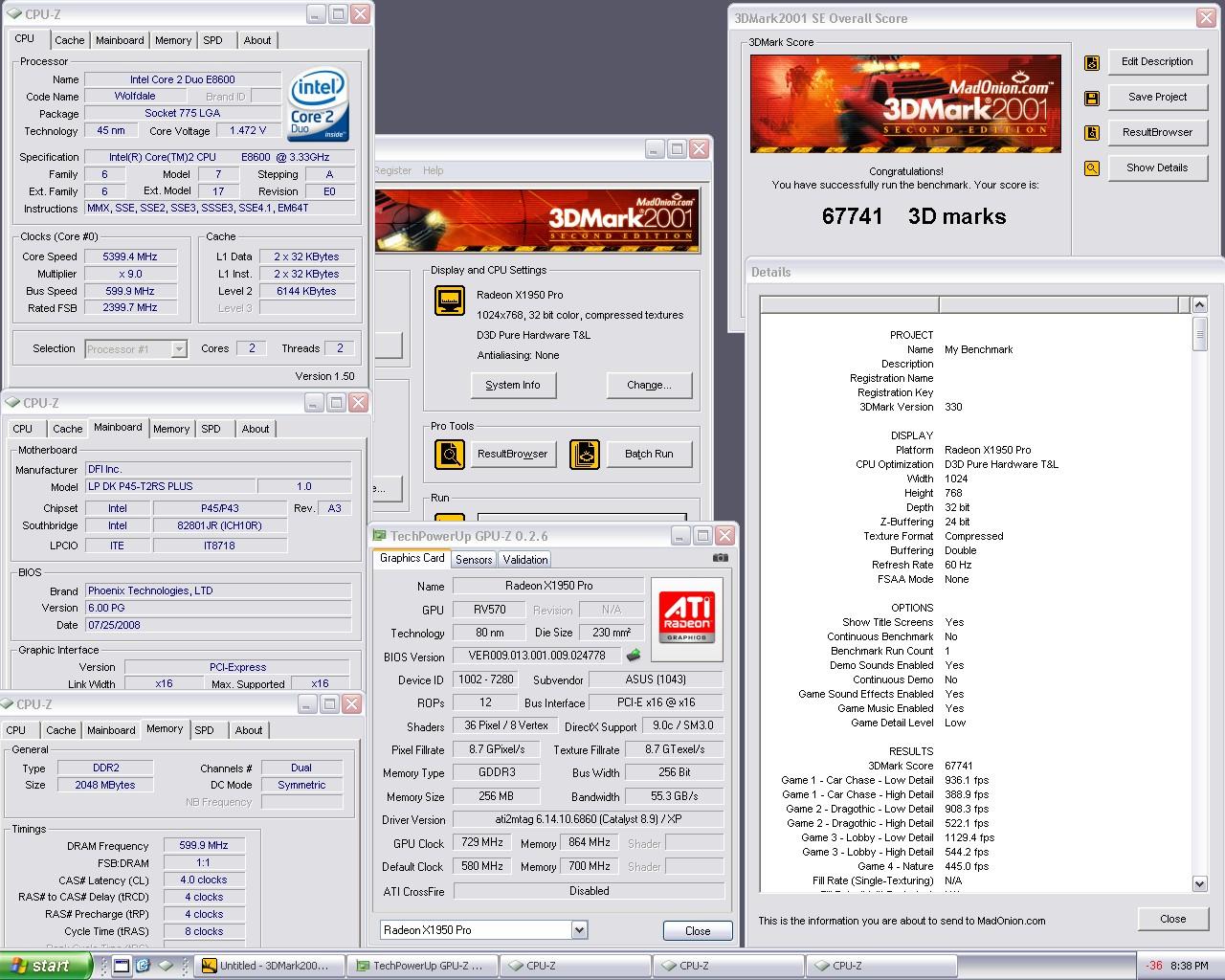Click the ATI Radeon logo in GPU-Z
This screenshot has height=980, width=1225.
click(687, 619)
